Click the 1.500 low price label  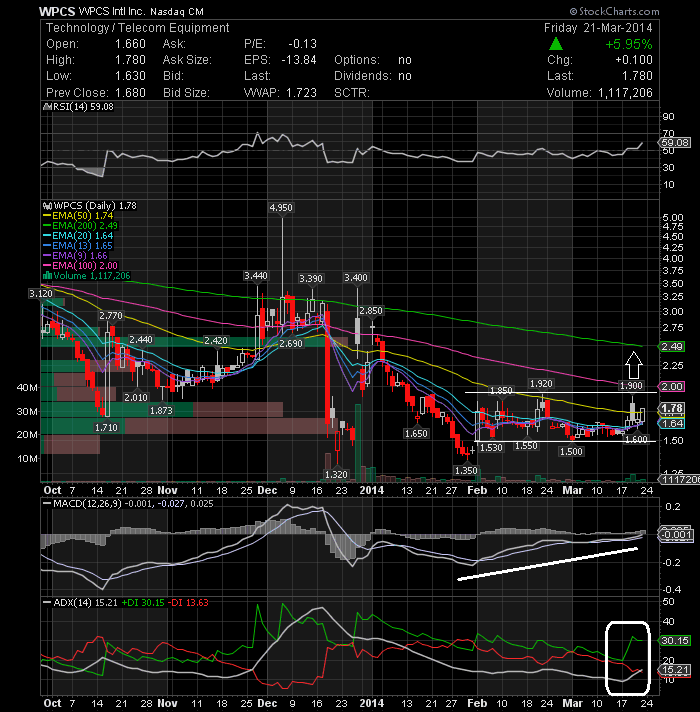[571, 451]
